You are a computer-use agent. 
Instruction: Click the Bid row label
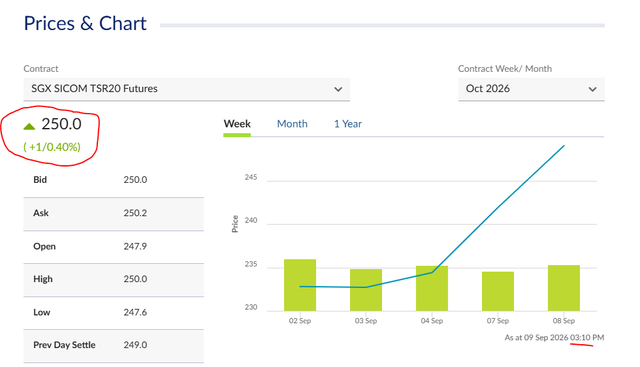click(40, 180)
